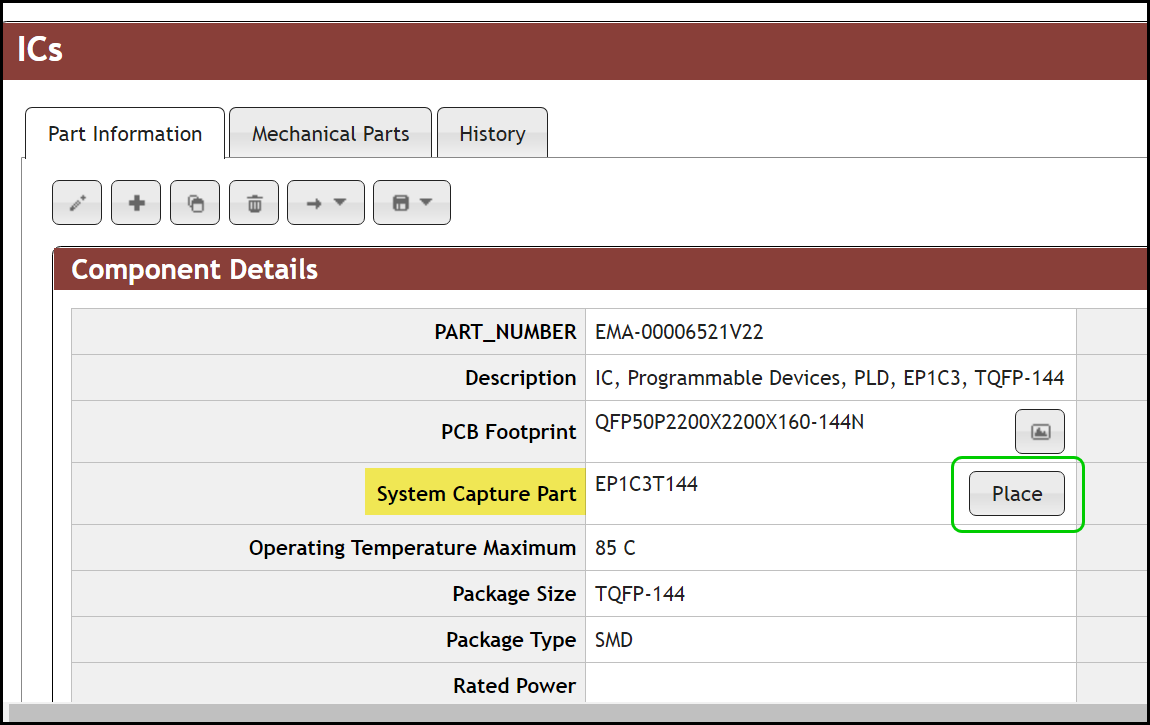Select the Part Information tab
The height and width of the screenshot is (725, 1150).
pyautogui.click(x=125, y=134)
